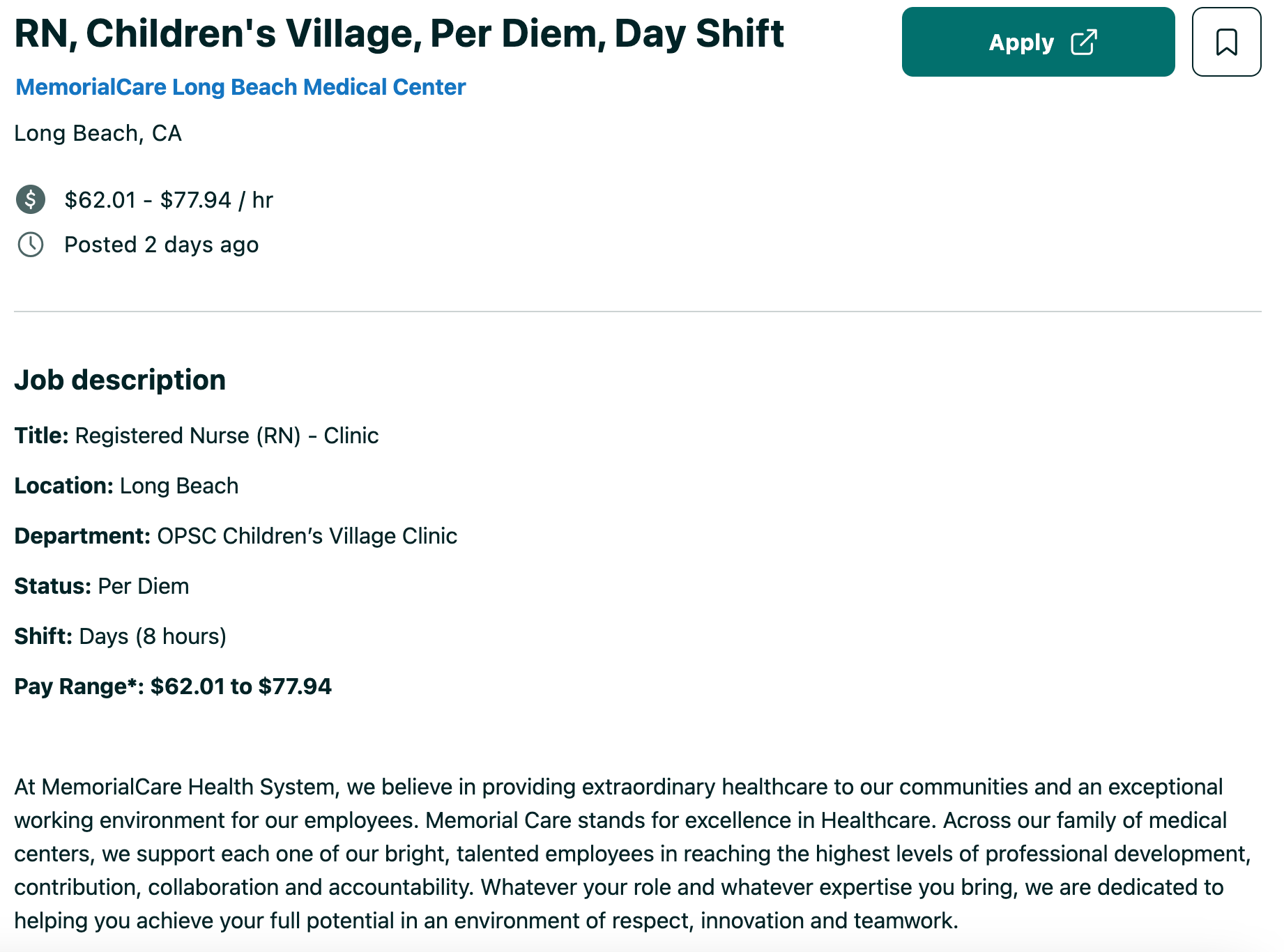The width and height of the screenshot is (1284, 952).
Task: Click the Pay Range $62.01 to $77.94 line
Action: [x=173, y=686]
